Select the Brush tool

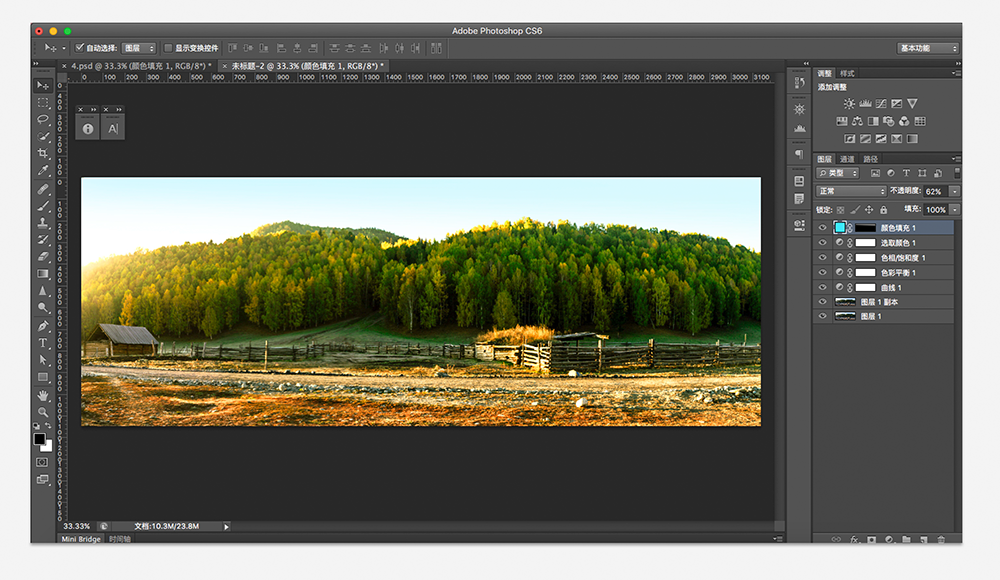[43, 206]
